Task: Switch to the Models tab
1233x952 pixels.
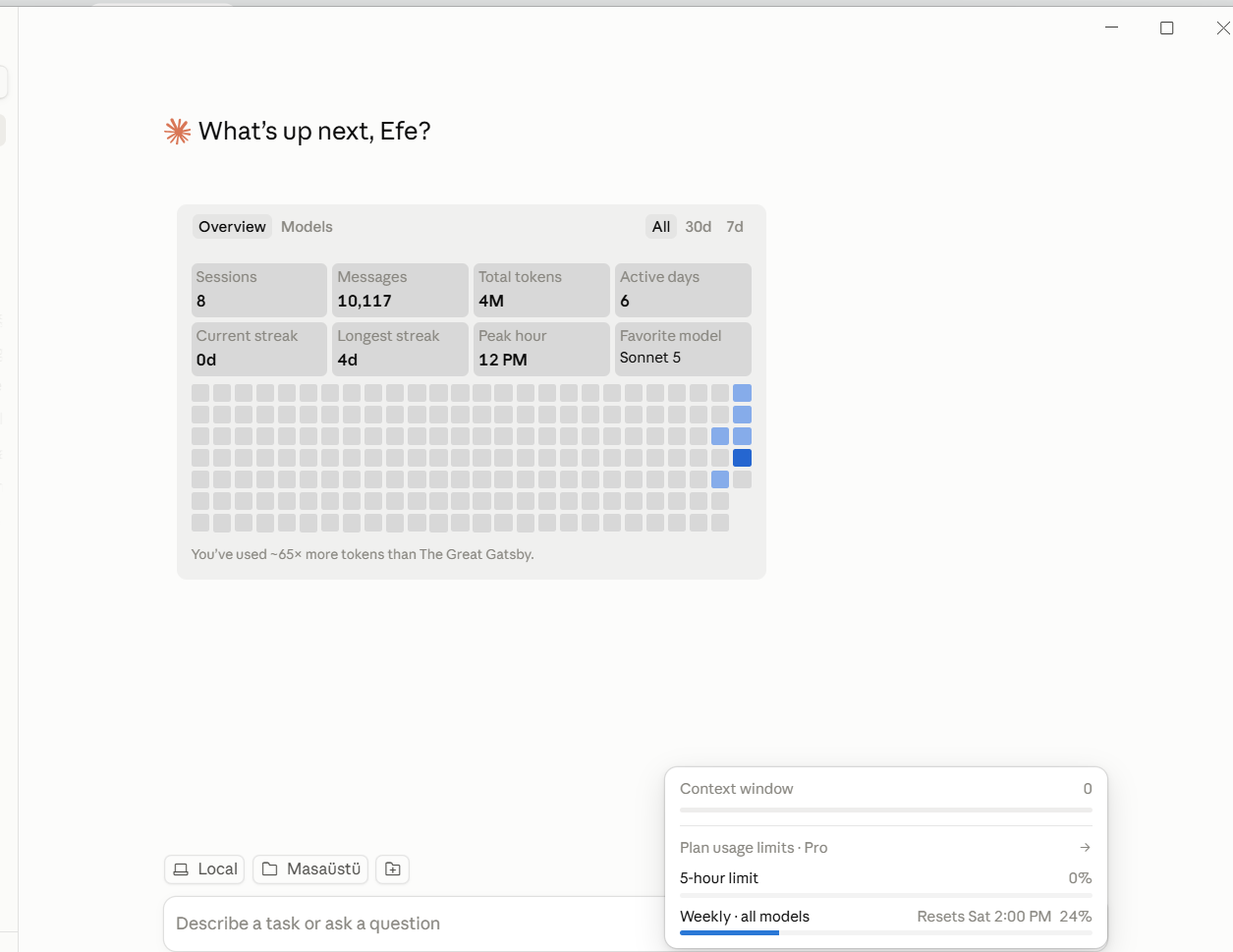Action: (x=307, y=227)
